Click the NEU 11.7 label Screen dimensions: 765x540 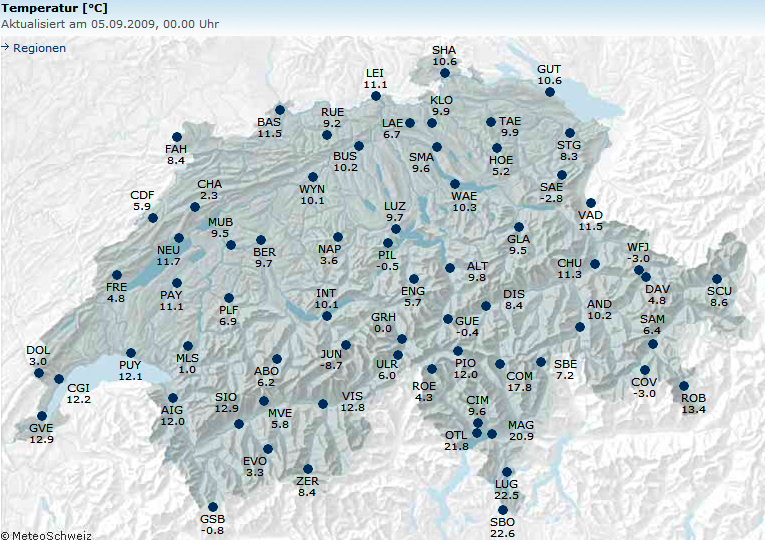click(x=168, y=256)
